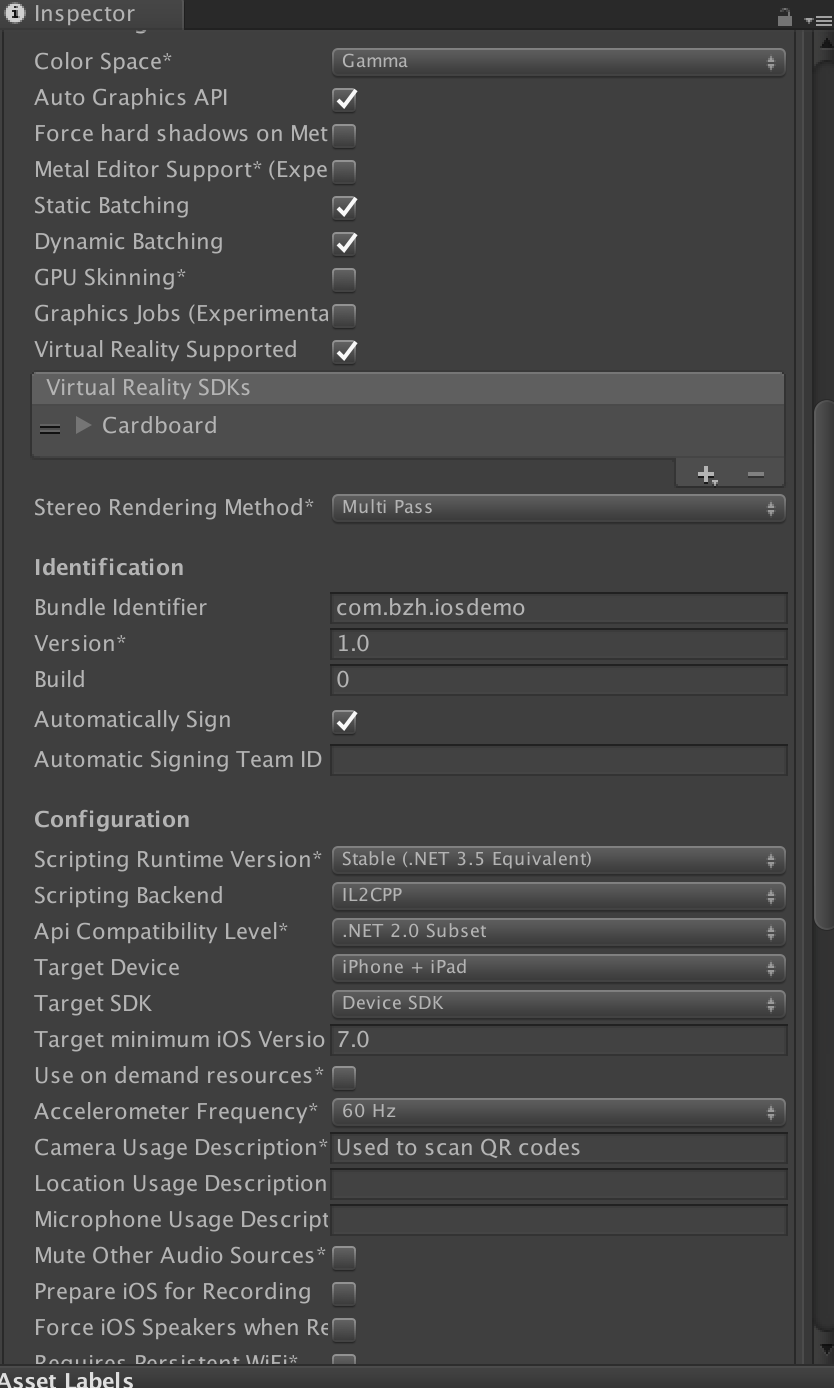Click the Bundle Identifier field
The image size is (834, 1388).
tap(559, 608)
